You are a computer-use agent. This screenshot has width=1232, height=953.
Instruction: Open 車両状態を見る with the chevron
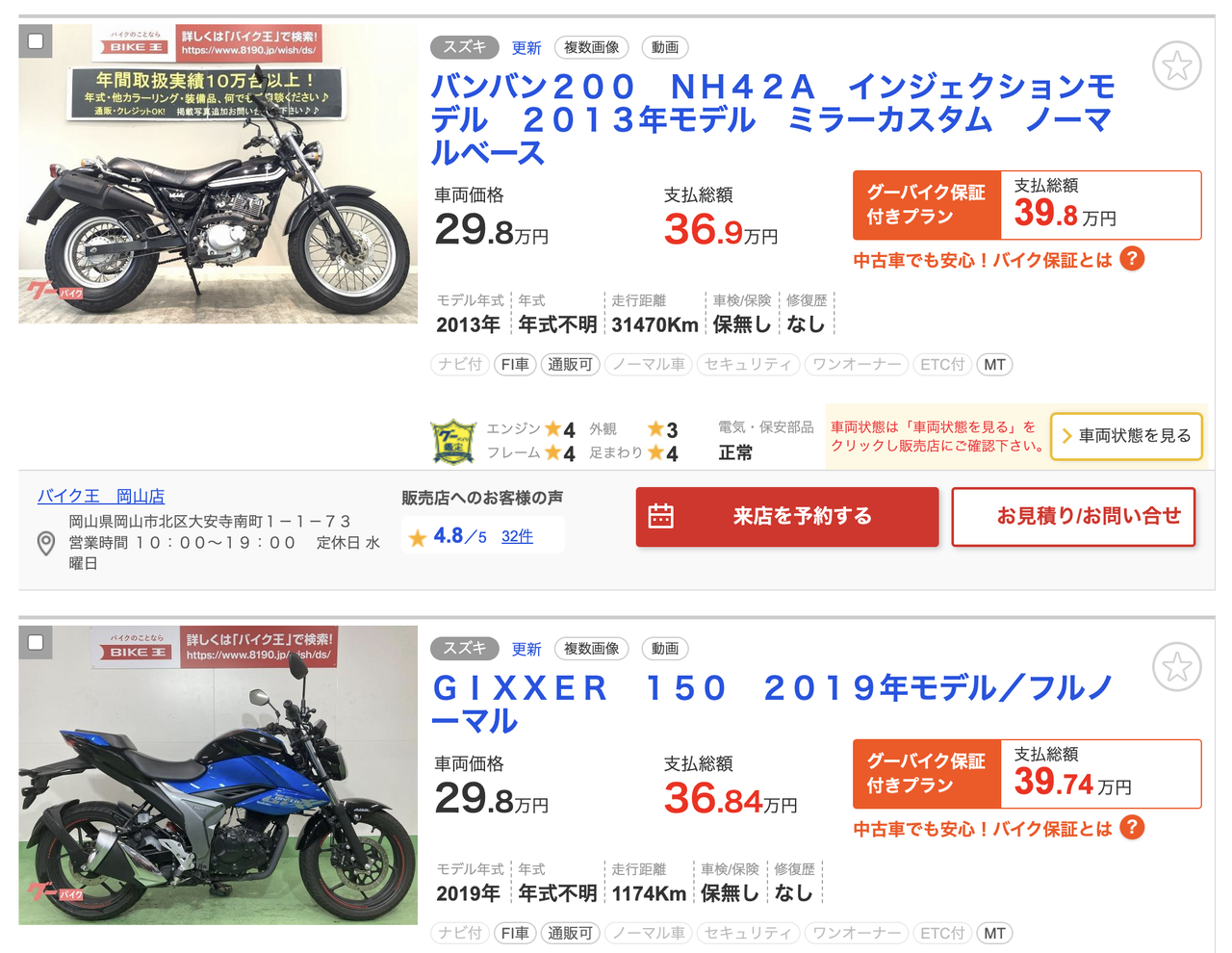(x=1126, y=436)
